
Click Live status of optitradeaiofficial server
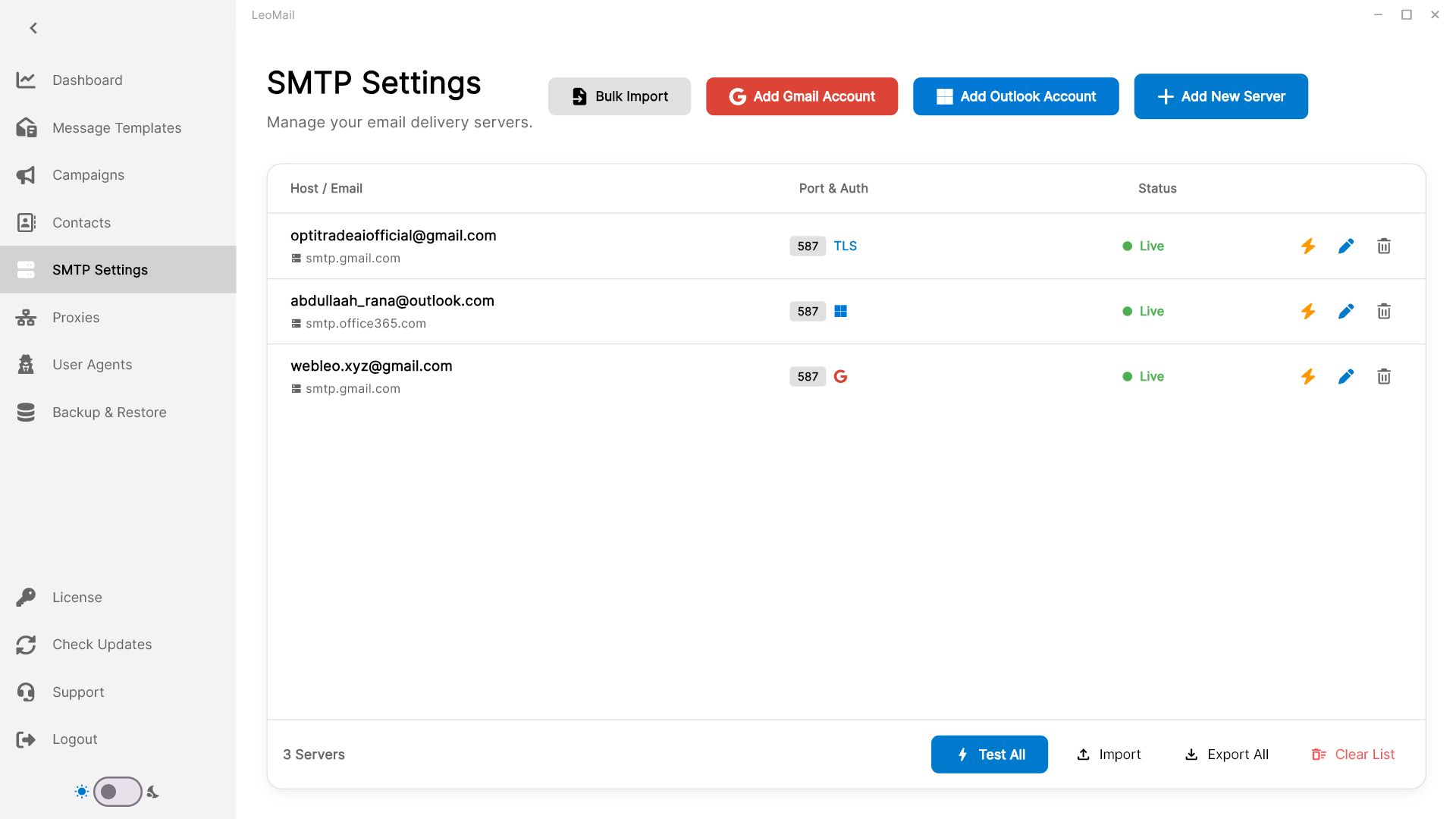1144,246
